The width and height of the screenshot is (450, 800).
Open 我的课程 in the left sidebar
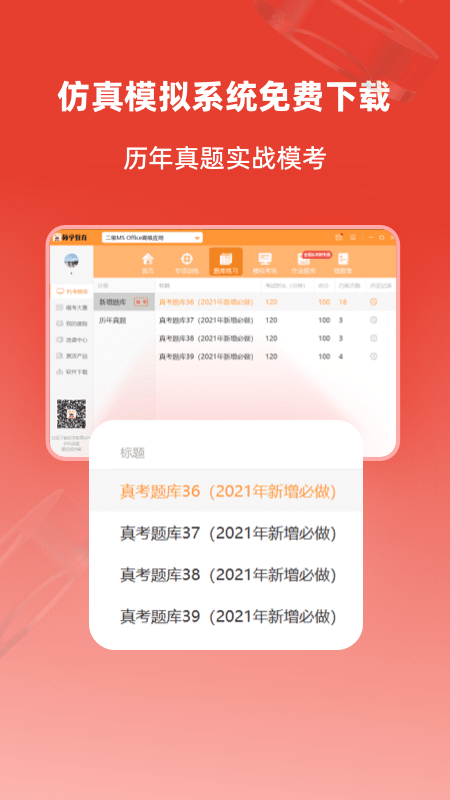tap(72, 323)
